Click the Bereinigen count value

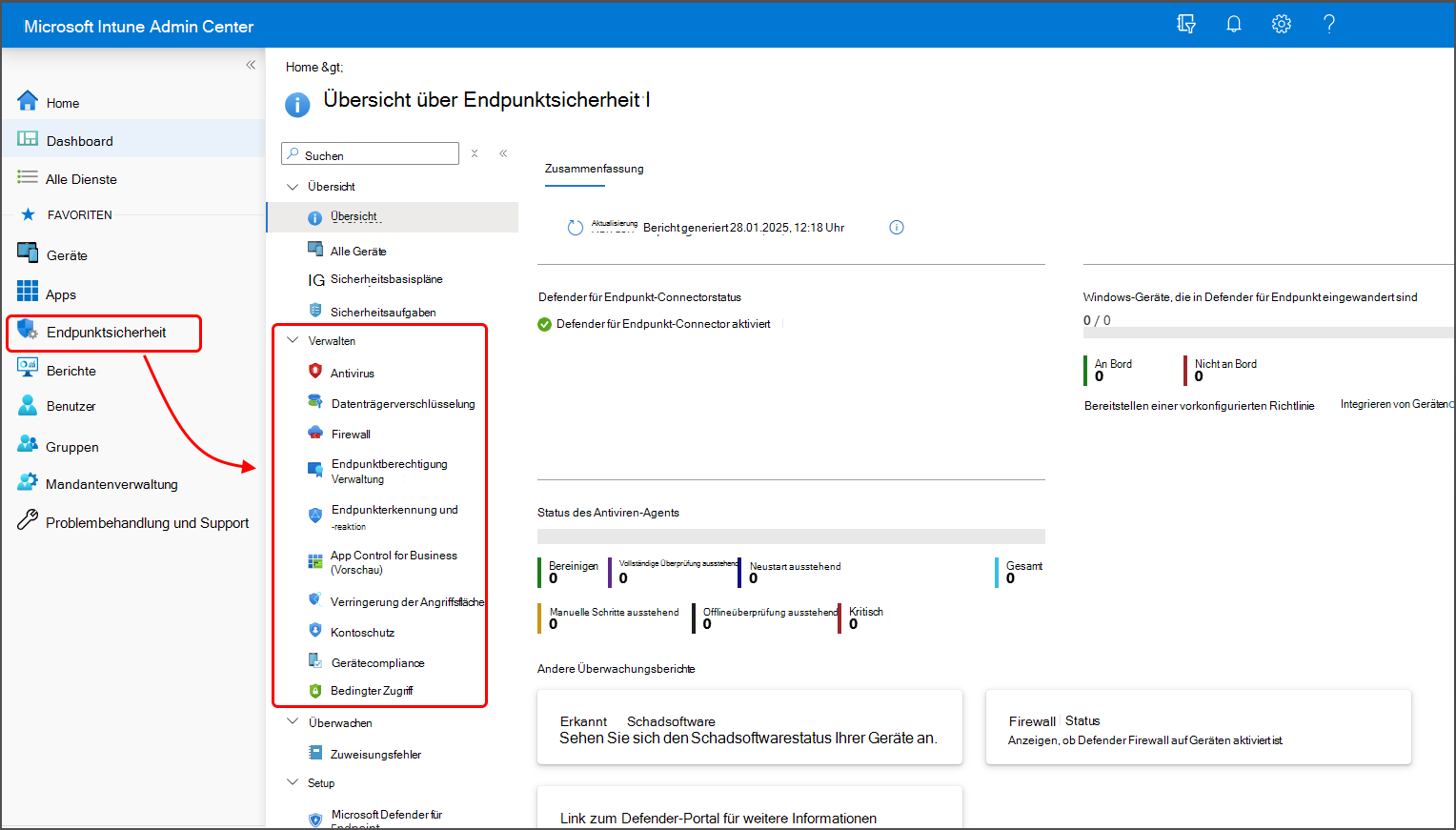554,578
